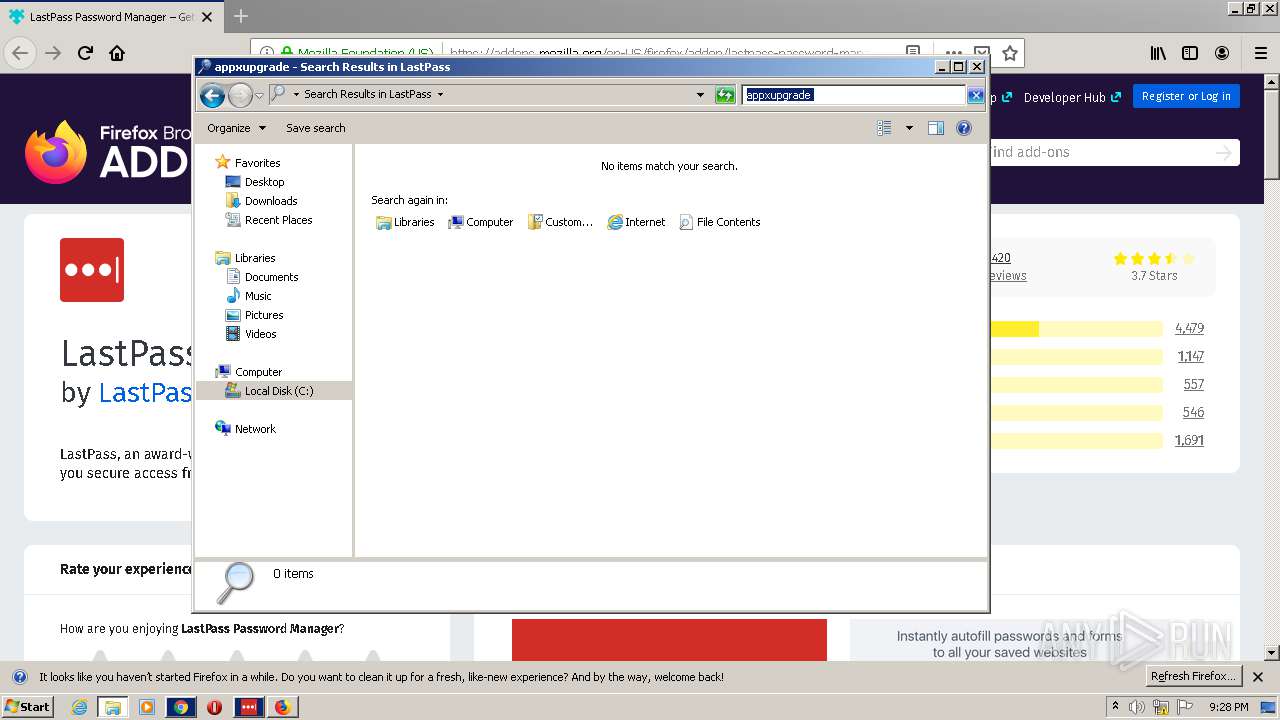Open Opera from the taskbar
The height and width of the screenshot is (720, 1280).
click(214, 707)
